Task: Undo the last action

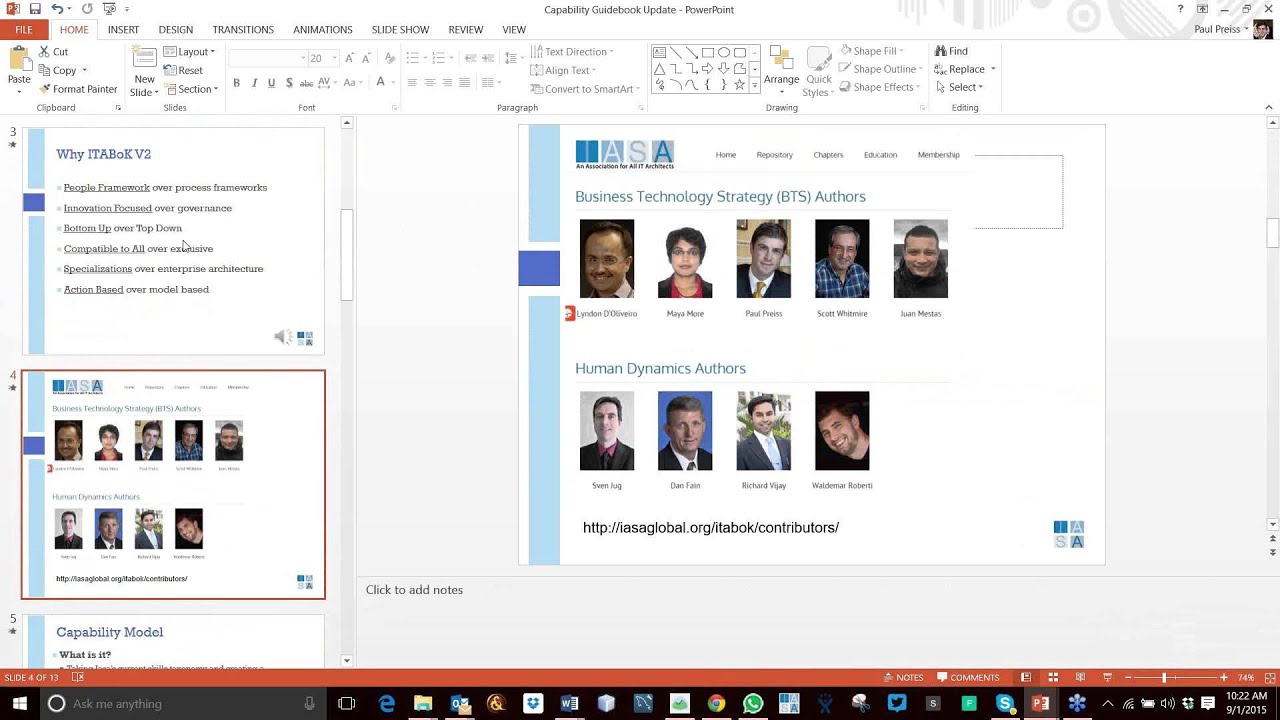Action: point(58,9)
